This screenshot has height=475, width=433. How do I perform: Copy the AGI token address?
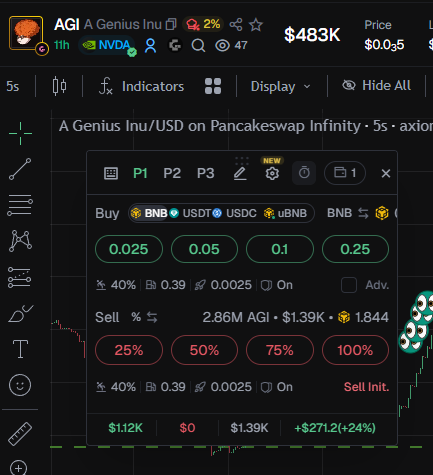[171, 24]
